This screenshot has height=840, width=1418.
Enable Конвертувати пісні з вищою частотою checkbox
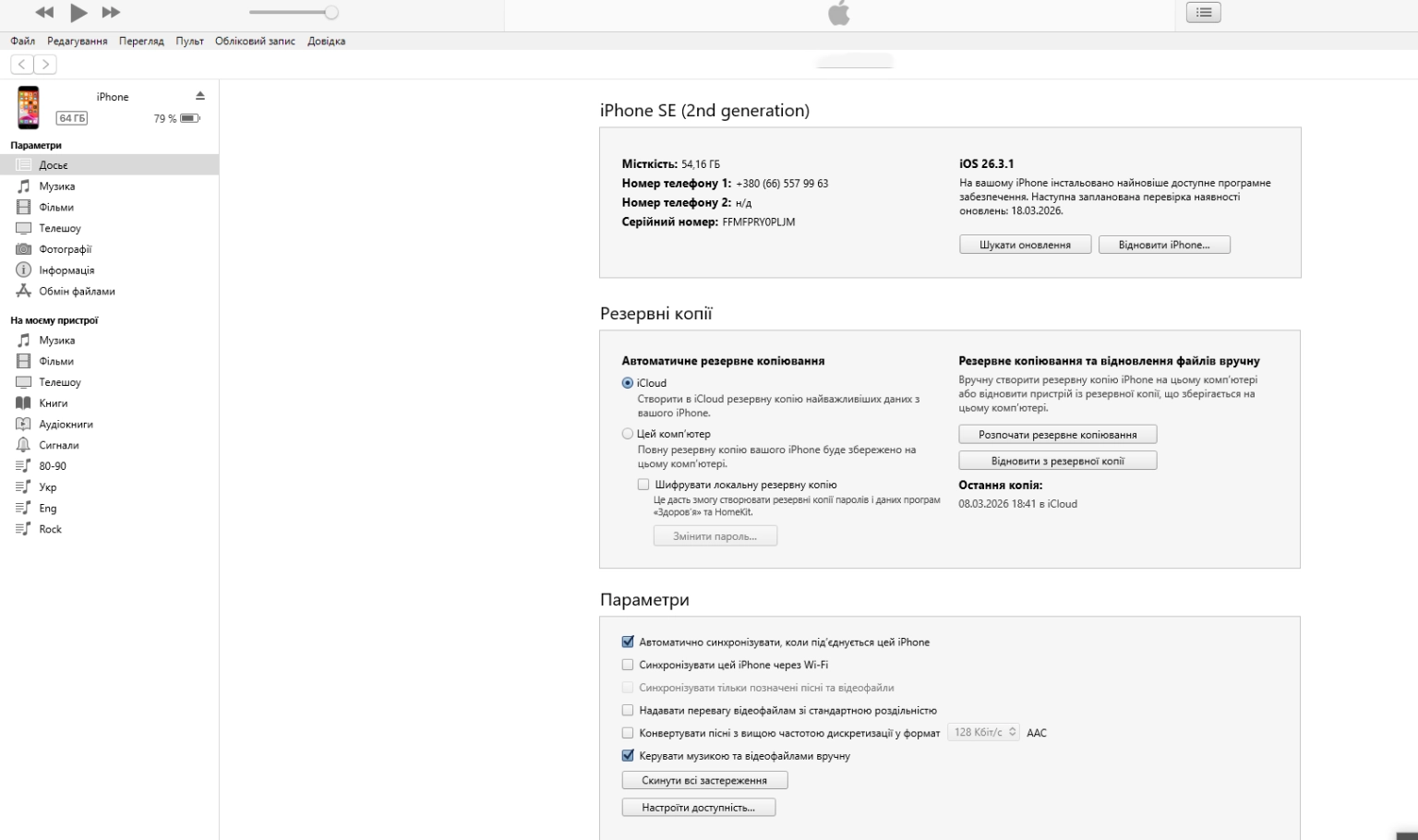[x=628, y=733]
